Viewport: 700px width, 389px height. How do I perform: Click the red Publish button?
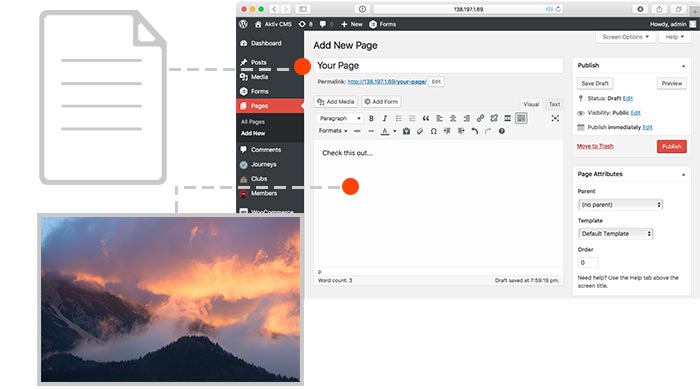click(x=671, y=146)
